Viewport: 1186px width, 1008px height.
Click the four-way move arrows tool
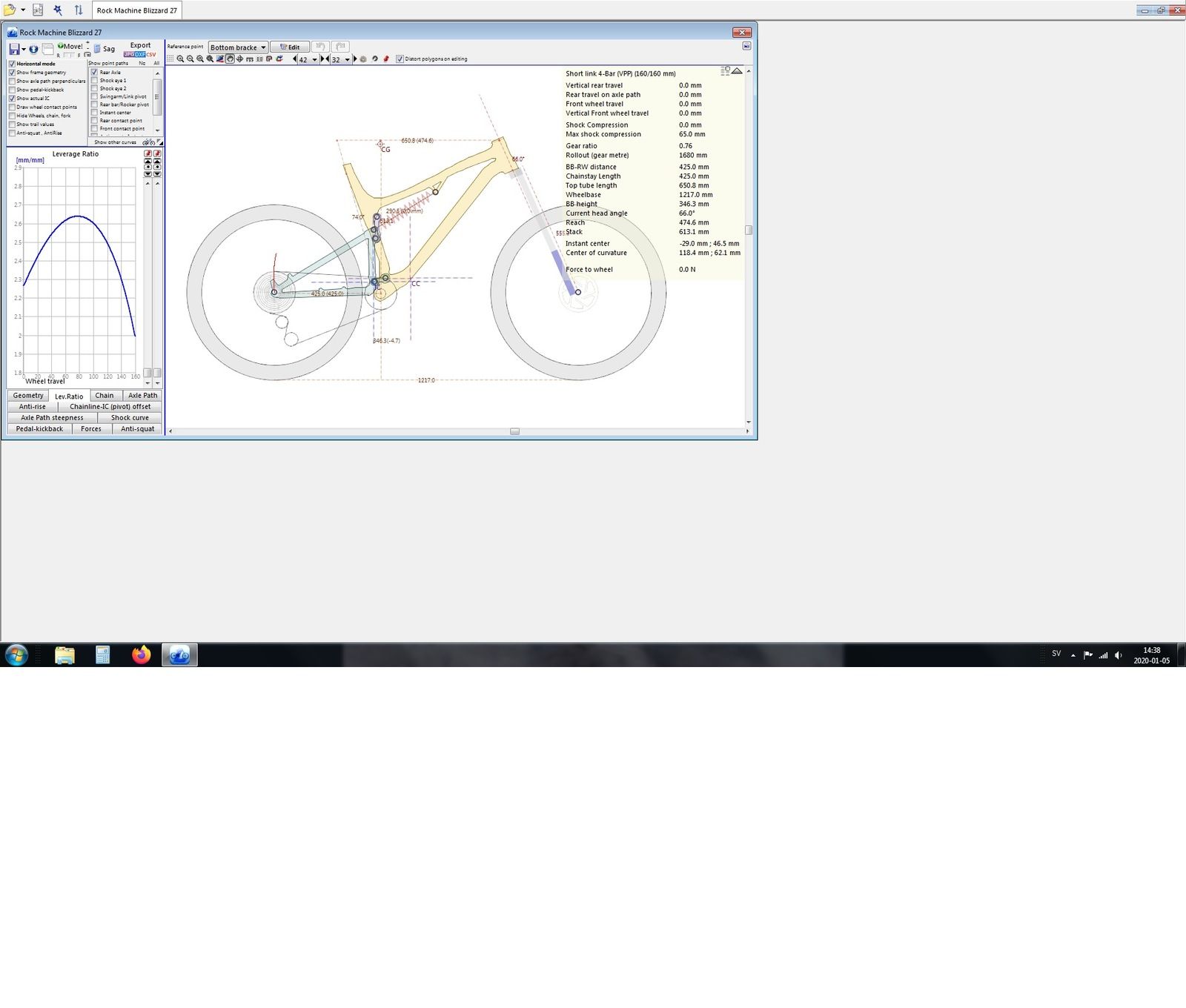coord(239,59)
